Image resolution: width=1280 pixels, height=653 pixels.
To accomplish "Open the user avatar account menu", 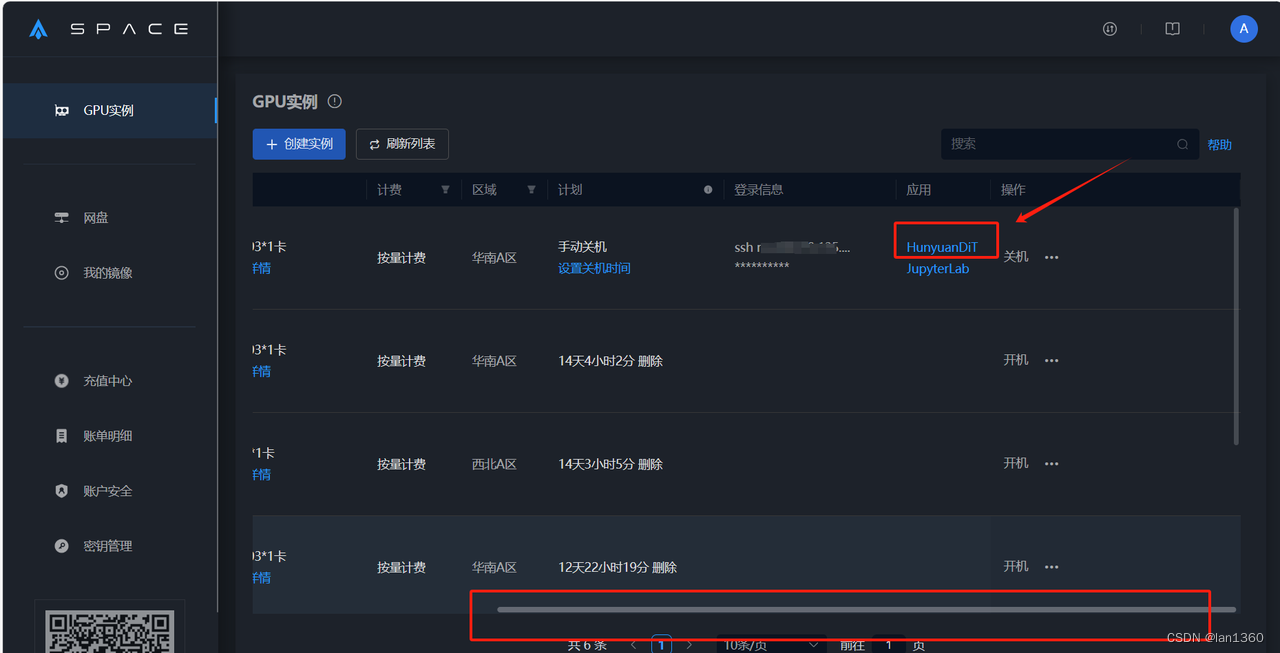I will [x=1243, y=29].
